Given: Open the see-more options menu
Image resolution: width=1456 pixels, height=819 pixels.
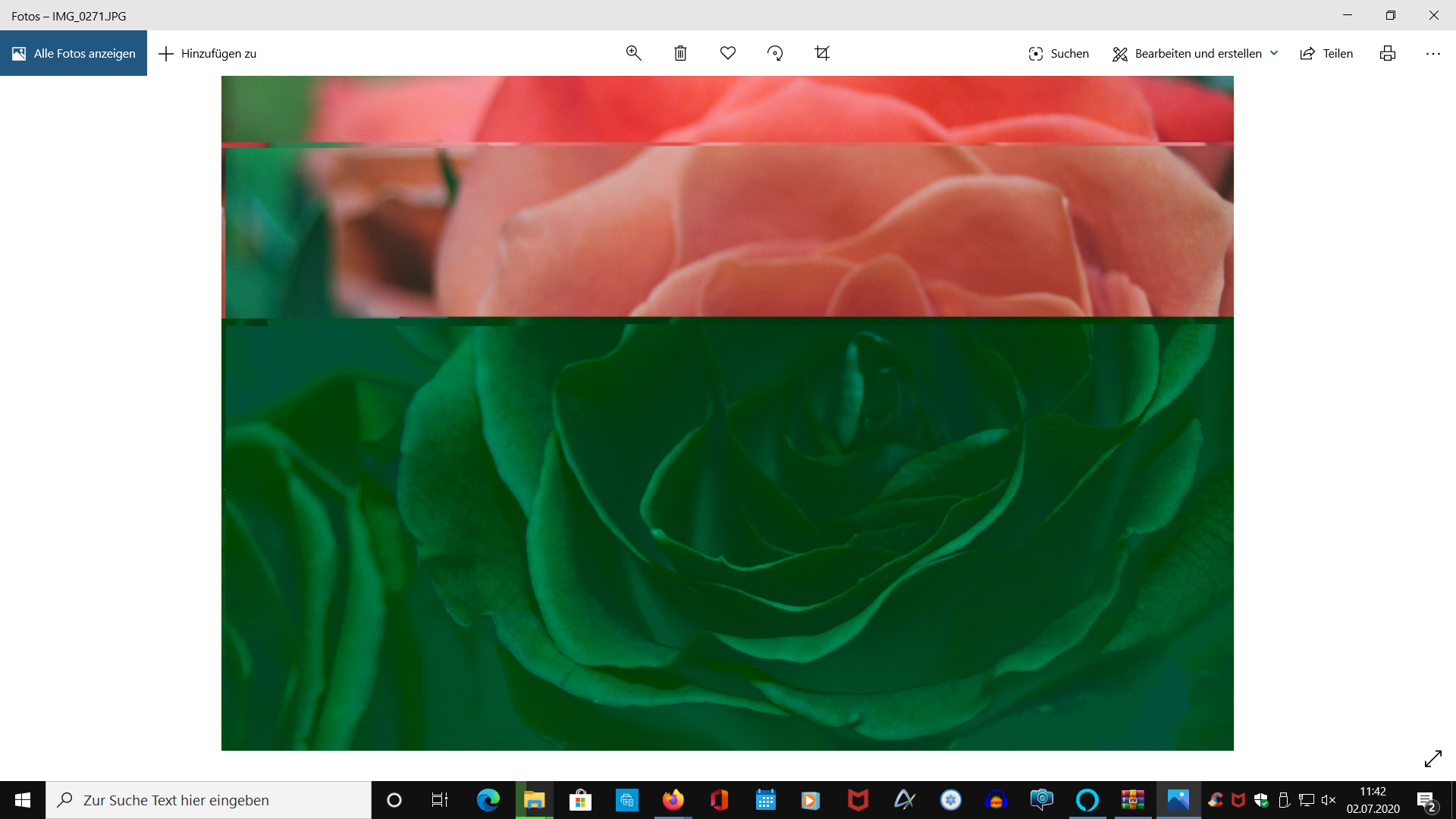Looking at the screenshot, I should (1433, 53).
